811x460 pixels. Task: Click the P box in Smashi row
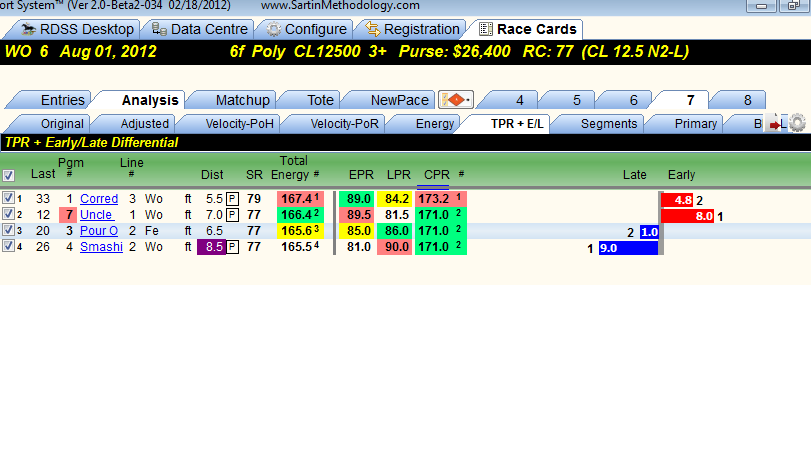(x=233, y=247)
